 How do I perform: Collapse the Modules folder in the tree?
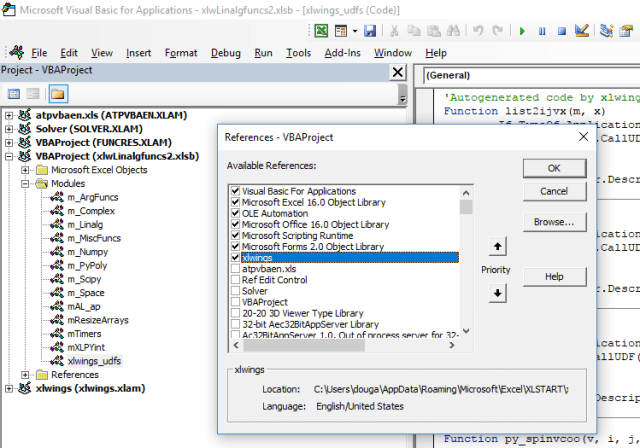coord(25,184)
